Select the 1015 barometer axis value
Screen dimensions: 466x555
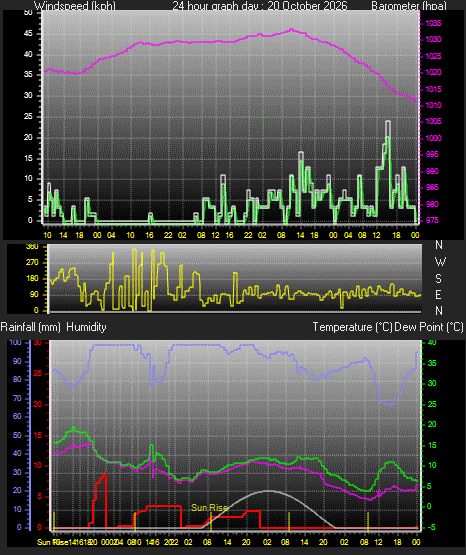(433, 89)
